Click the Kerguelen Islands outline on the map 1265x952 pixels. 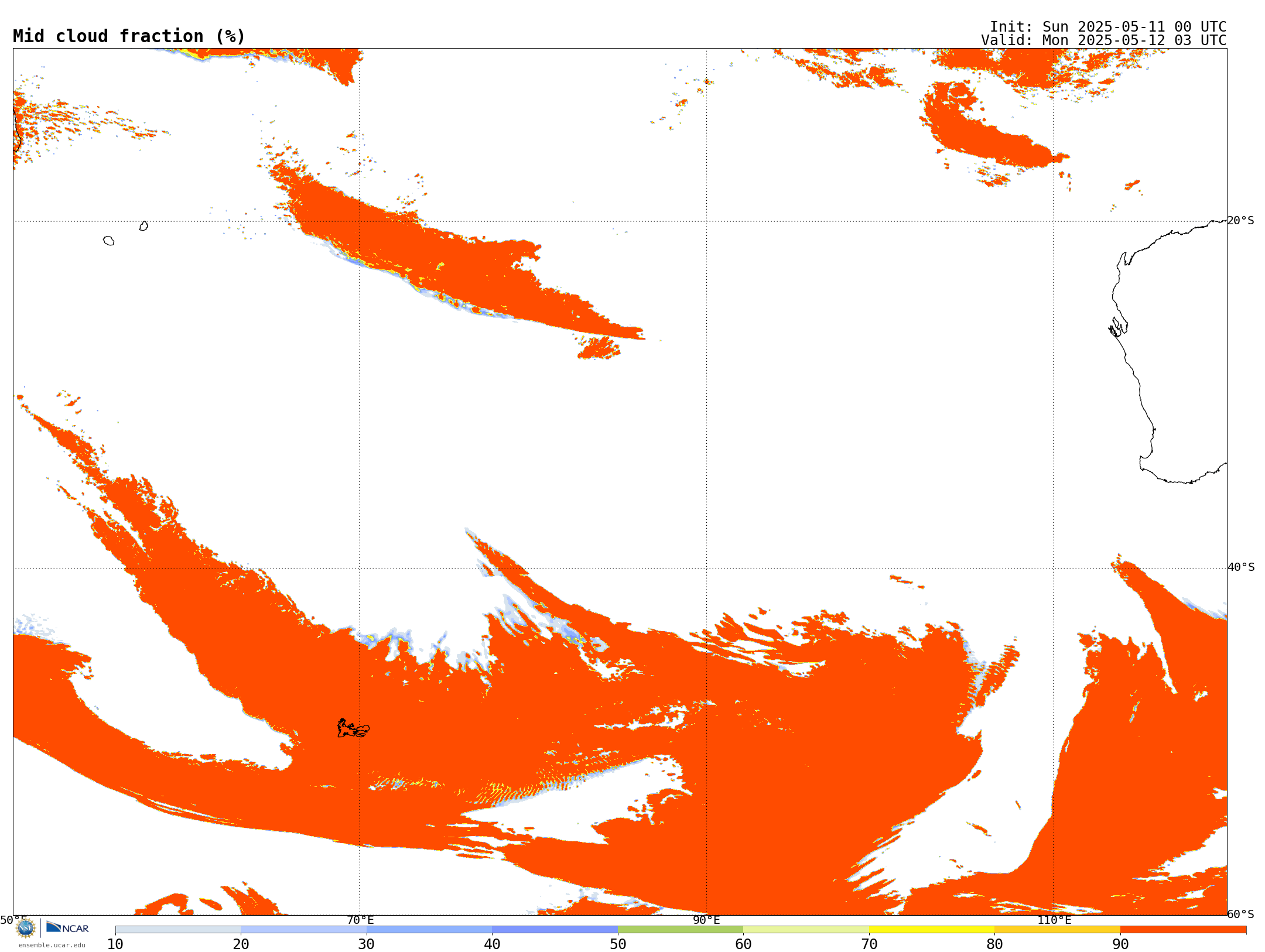click(x=353, y=728)
